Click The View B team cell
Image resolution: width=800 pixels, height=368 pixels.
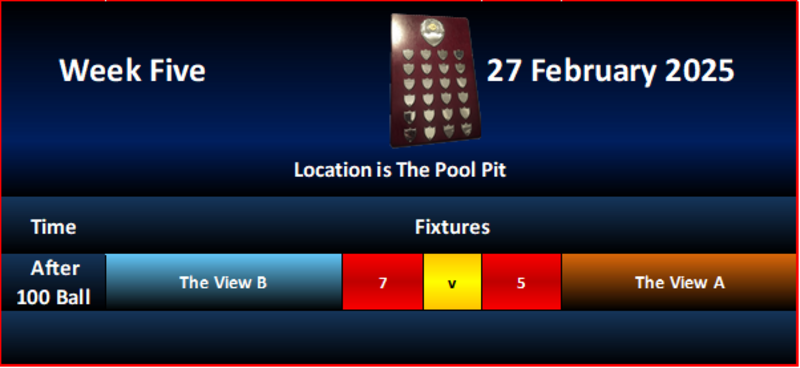click(223, 282)
